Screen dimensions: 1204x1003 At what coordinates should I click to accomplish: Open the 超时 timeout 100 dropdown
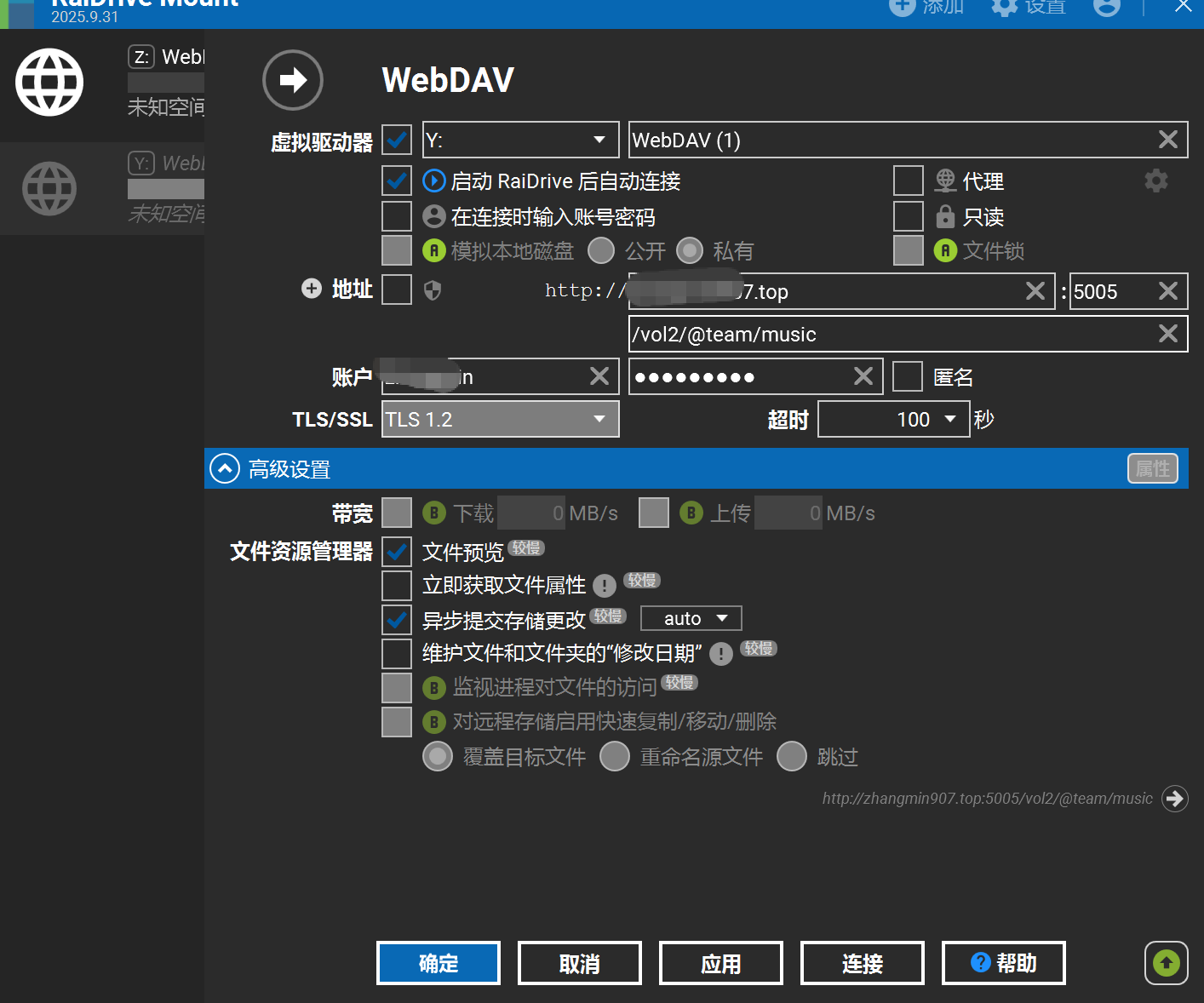(x=893, y=419)
